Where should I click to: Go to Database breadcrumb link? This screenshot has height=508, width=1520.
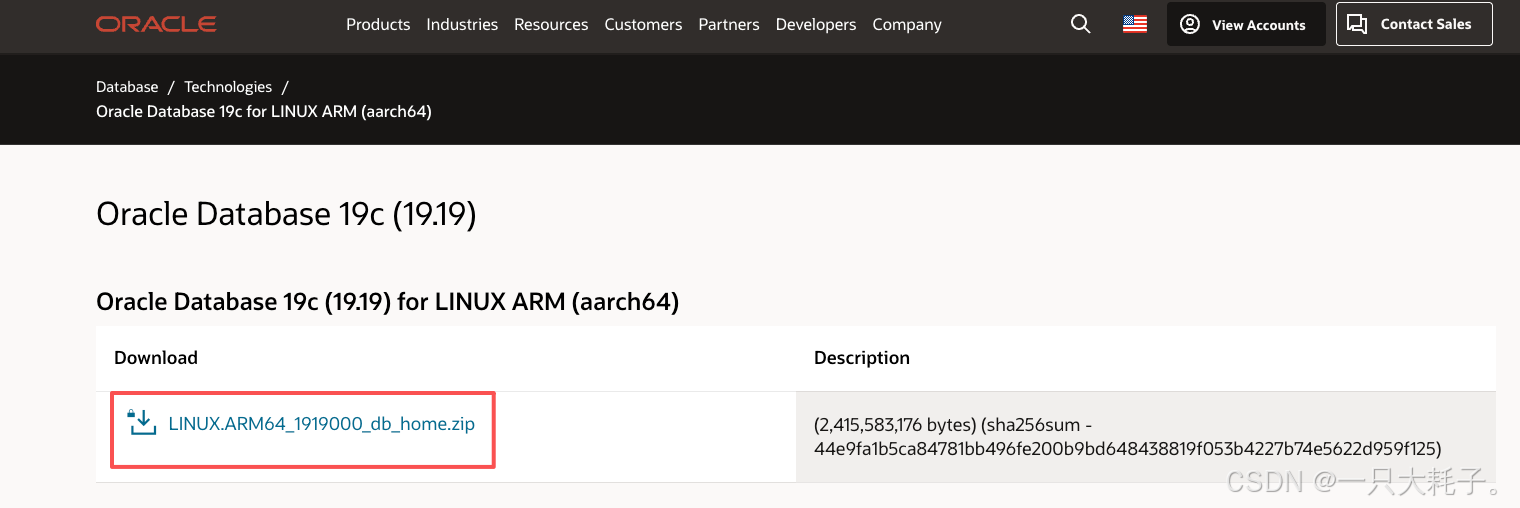pos(127,87)
